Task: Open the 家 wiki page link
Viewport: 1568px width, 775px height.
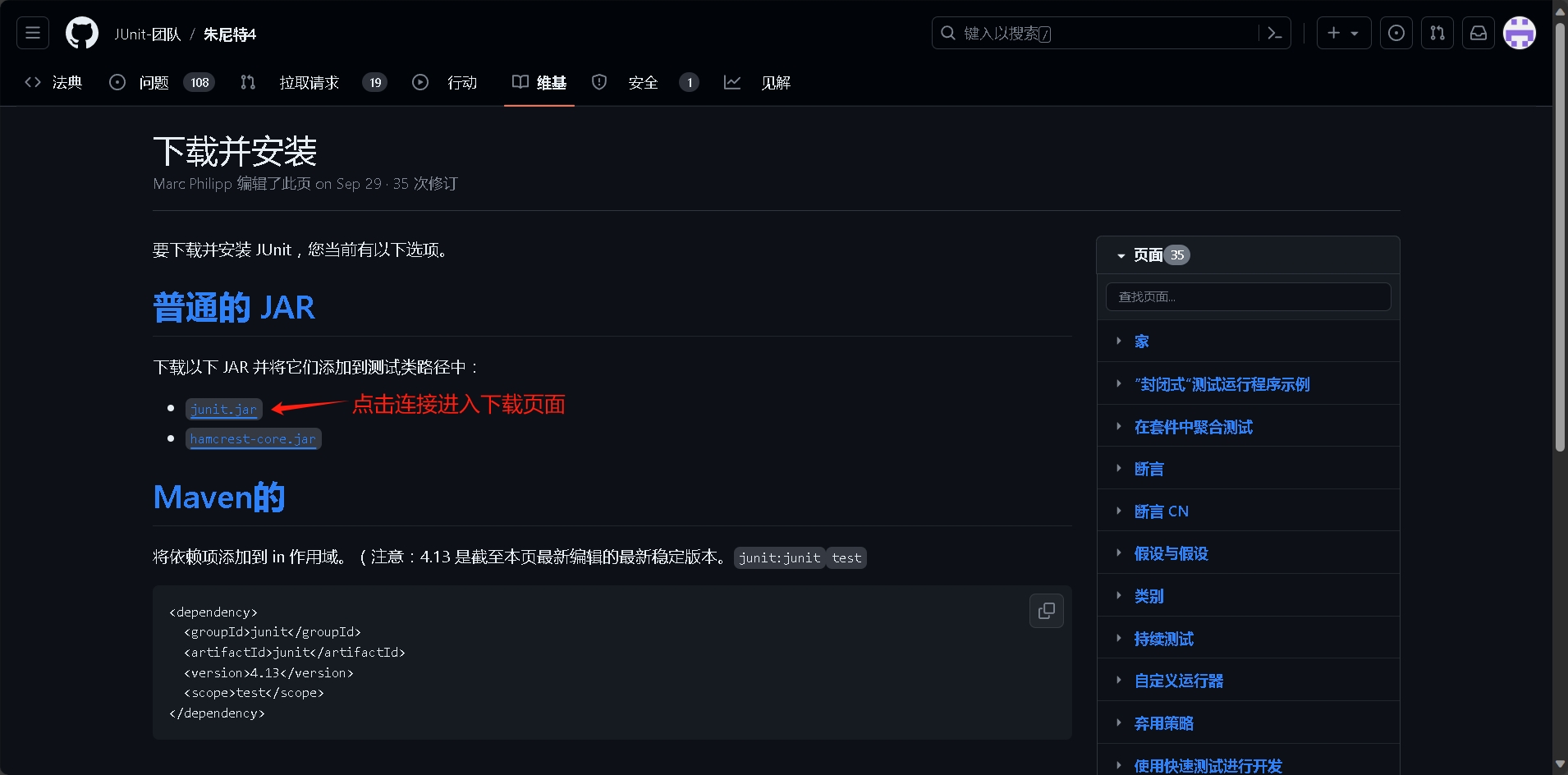Action: [1141, 342]
